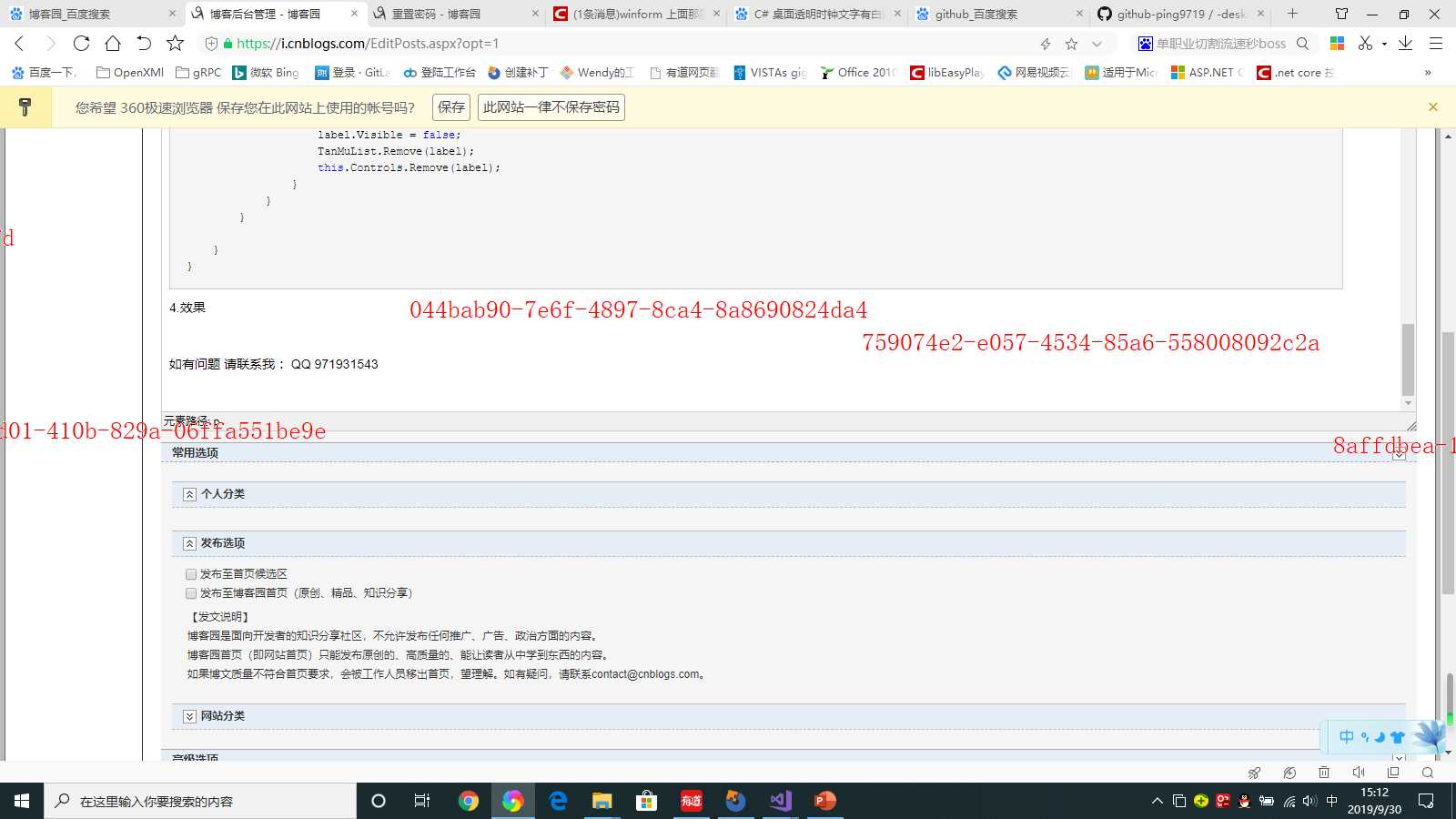Click 保存 to save the password
The image size is (1456, 819).
tap(451, 107)
